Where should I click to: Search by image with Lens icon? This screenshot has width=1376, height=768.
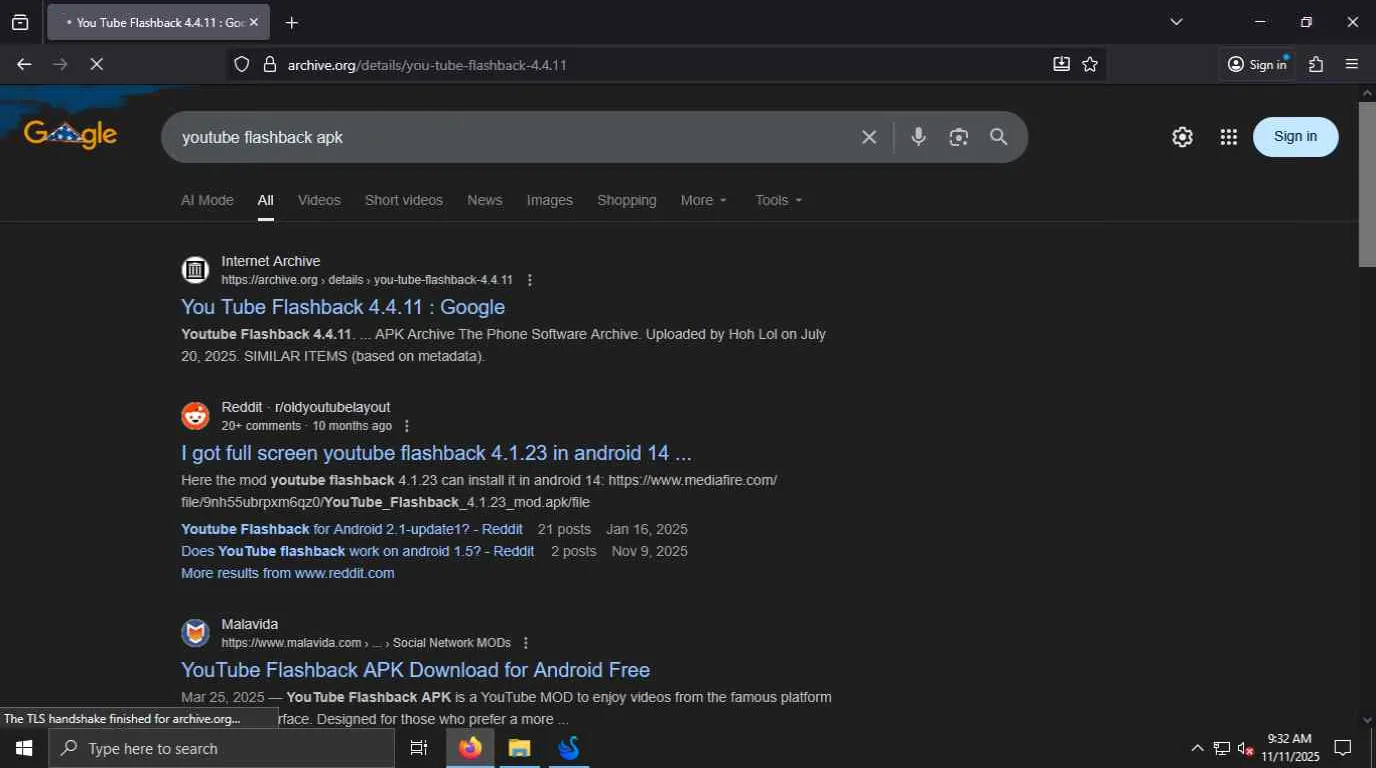click(x=959, y=137)
